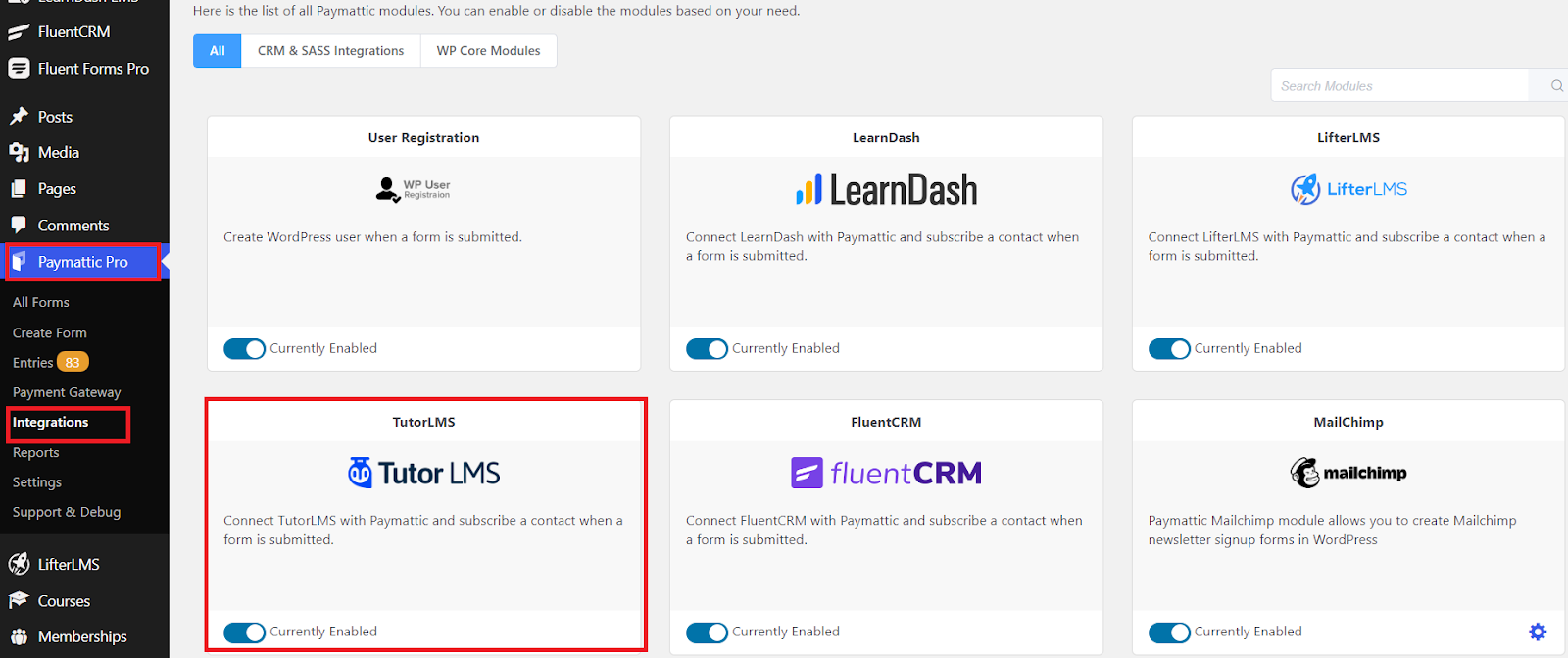Click the Fluent Forms Pro sidebar icon
1568x658 pixels.
pos(19,69)
